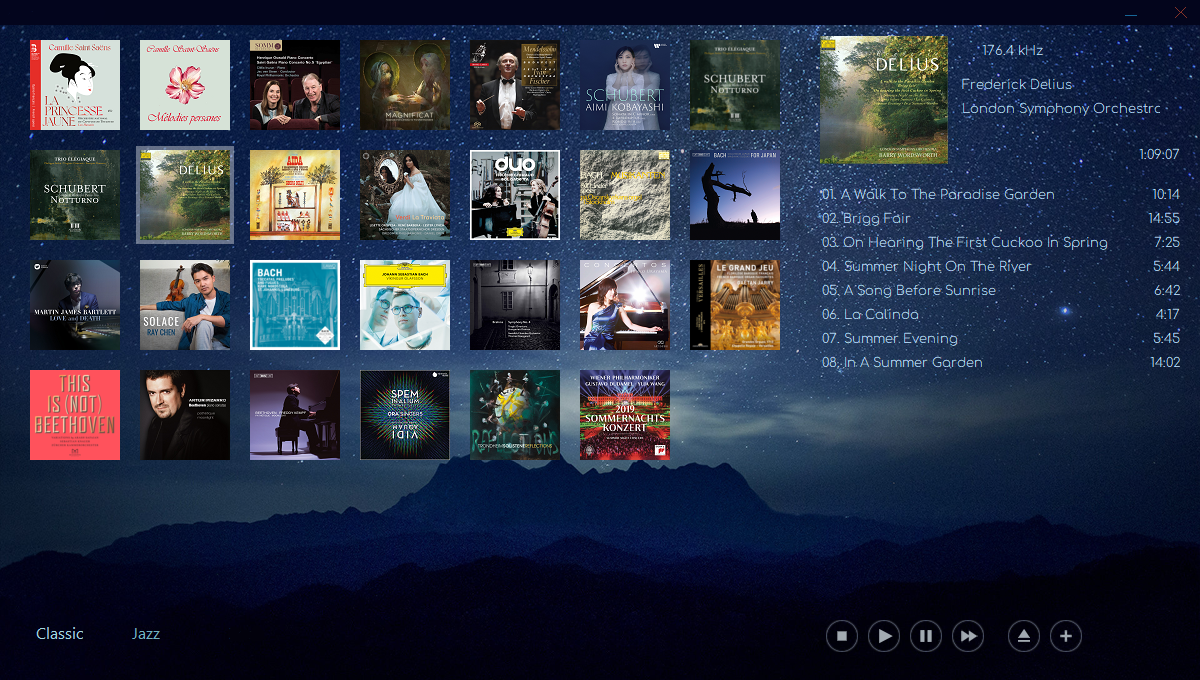Click the Eject icon
This screenshot has height=680, width=1200.
pos(1024,636)
